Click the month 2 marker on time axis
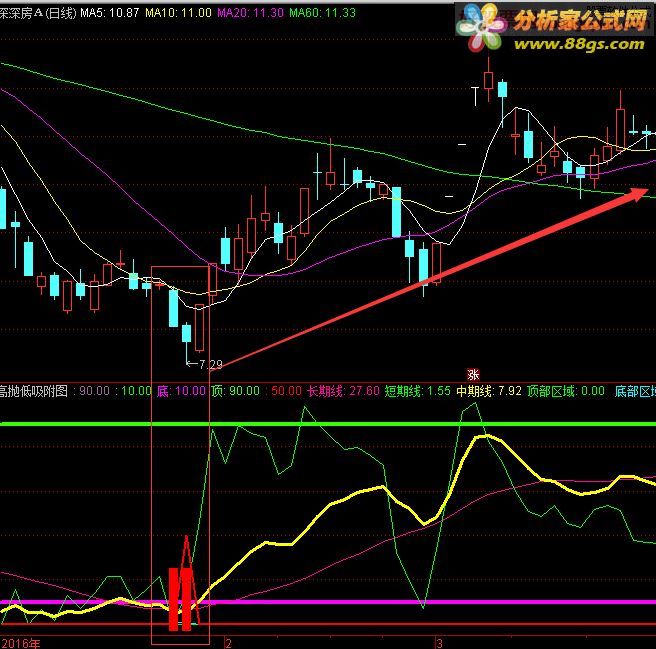Screen dimensions: 656x649 228,643
